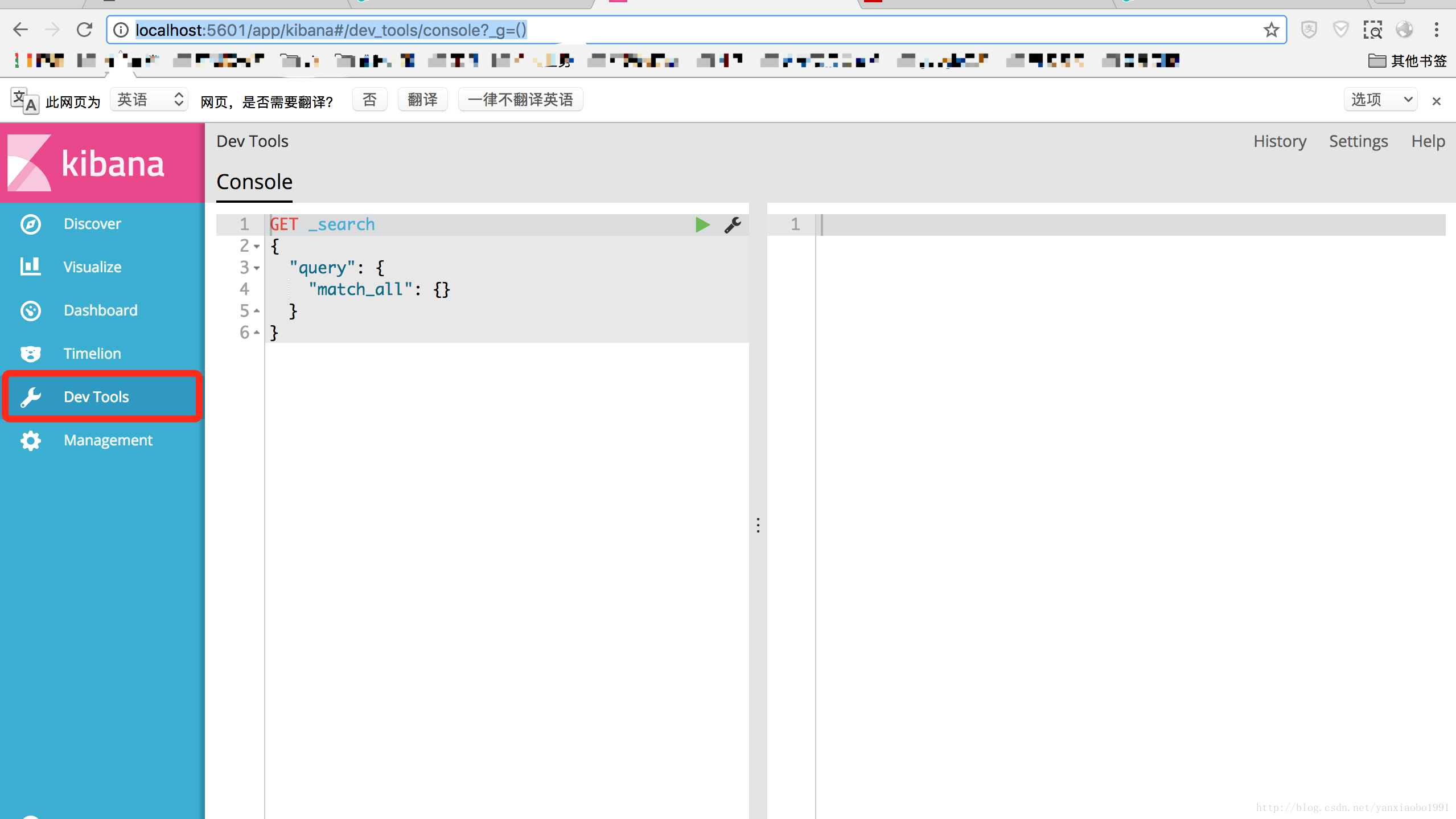Click the Kibana logo
The width and height of the screenshot is (1456, 819).
click(85, 163)
